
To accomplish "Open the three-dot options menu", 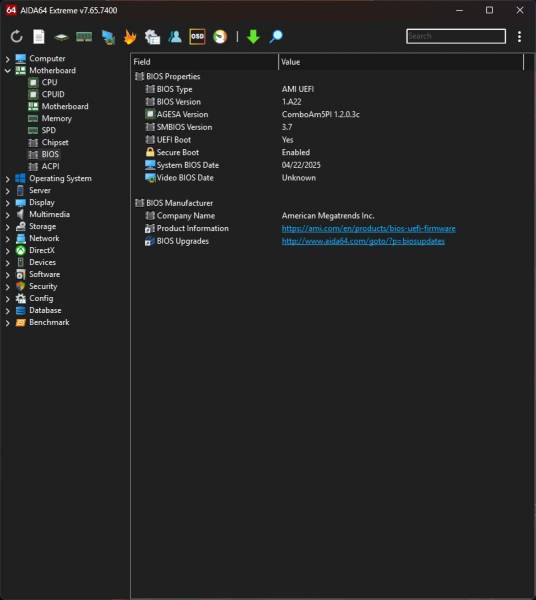I will [x=519, y=37].
